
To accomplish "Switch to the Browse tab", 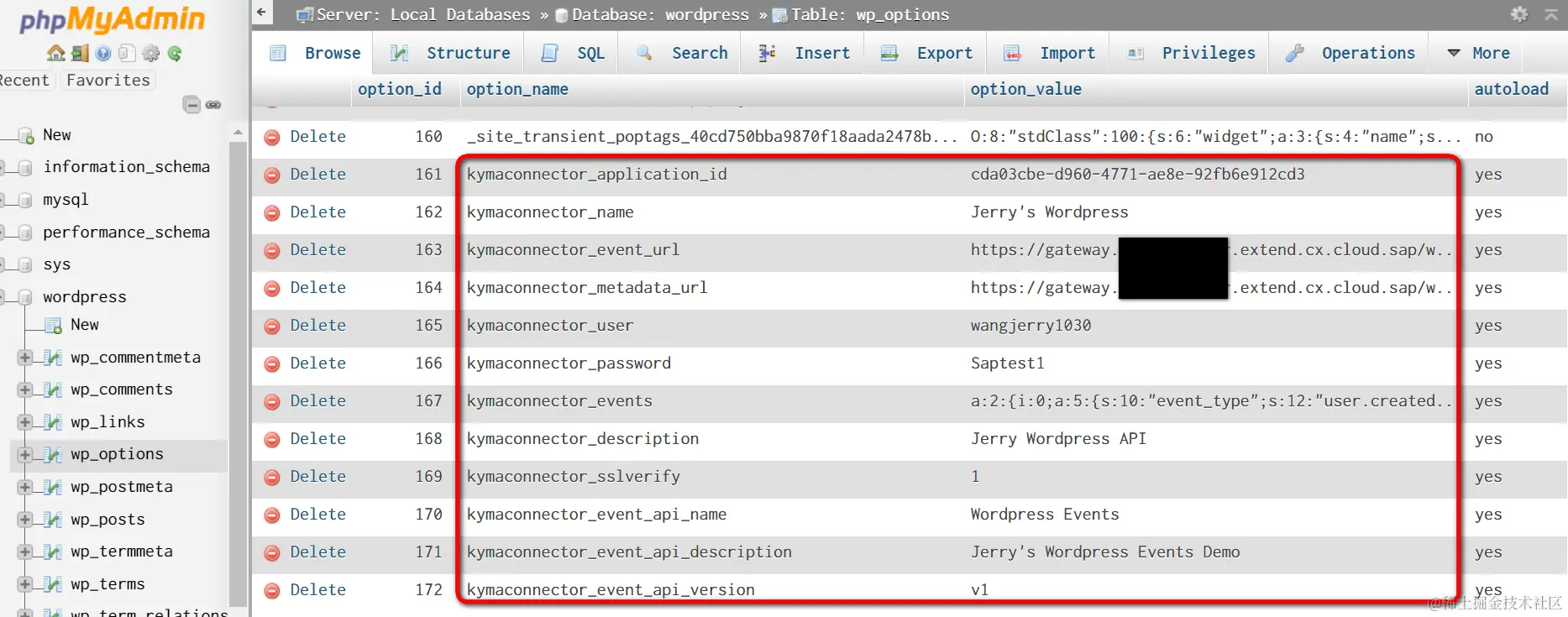I will 315,53.
